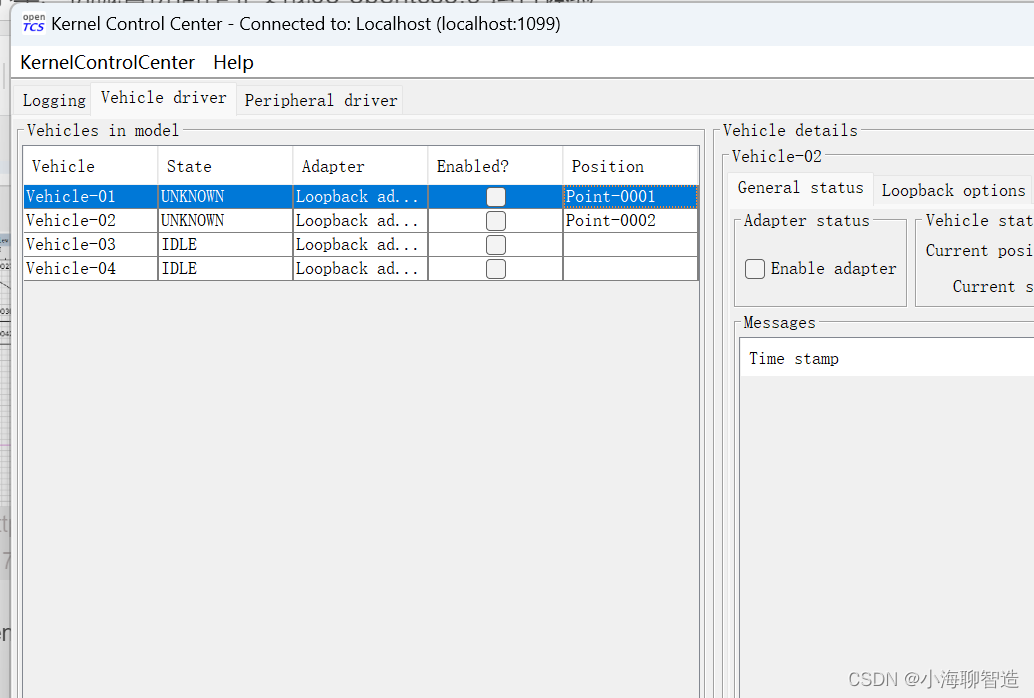Click the empty position cell of Vehicle-04
Image resolution: width=1034 pixels, height=698 pixels.
(x=630, y=269)
